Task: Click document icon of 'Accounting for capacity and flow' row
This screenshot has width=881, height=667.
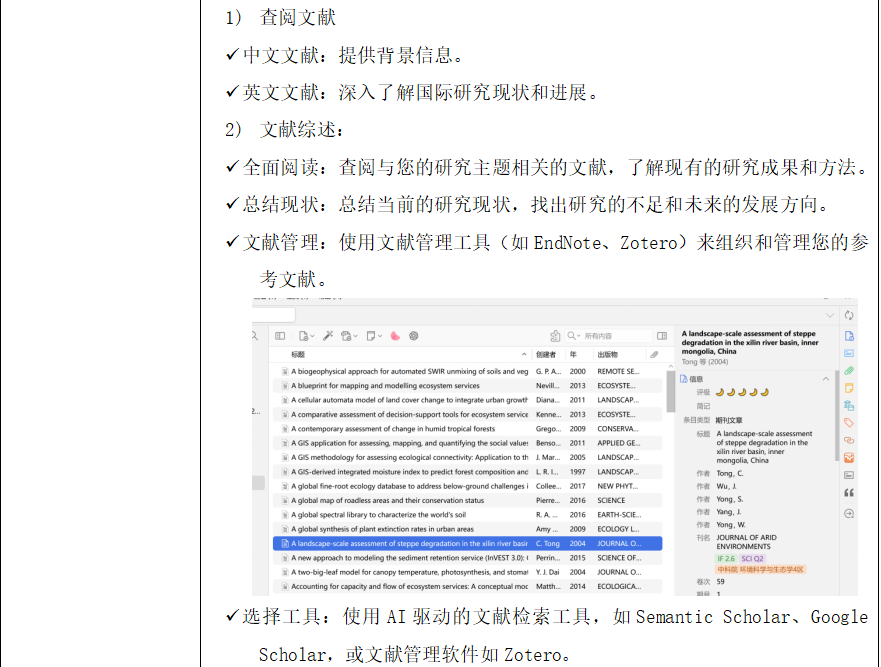Action: click(285, 586)
